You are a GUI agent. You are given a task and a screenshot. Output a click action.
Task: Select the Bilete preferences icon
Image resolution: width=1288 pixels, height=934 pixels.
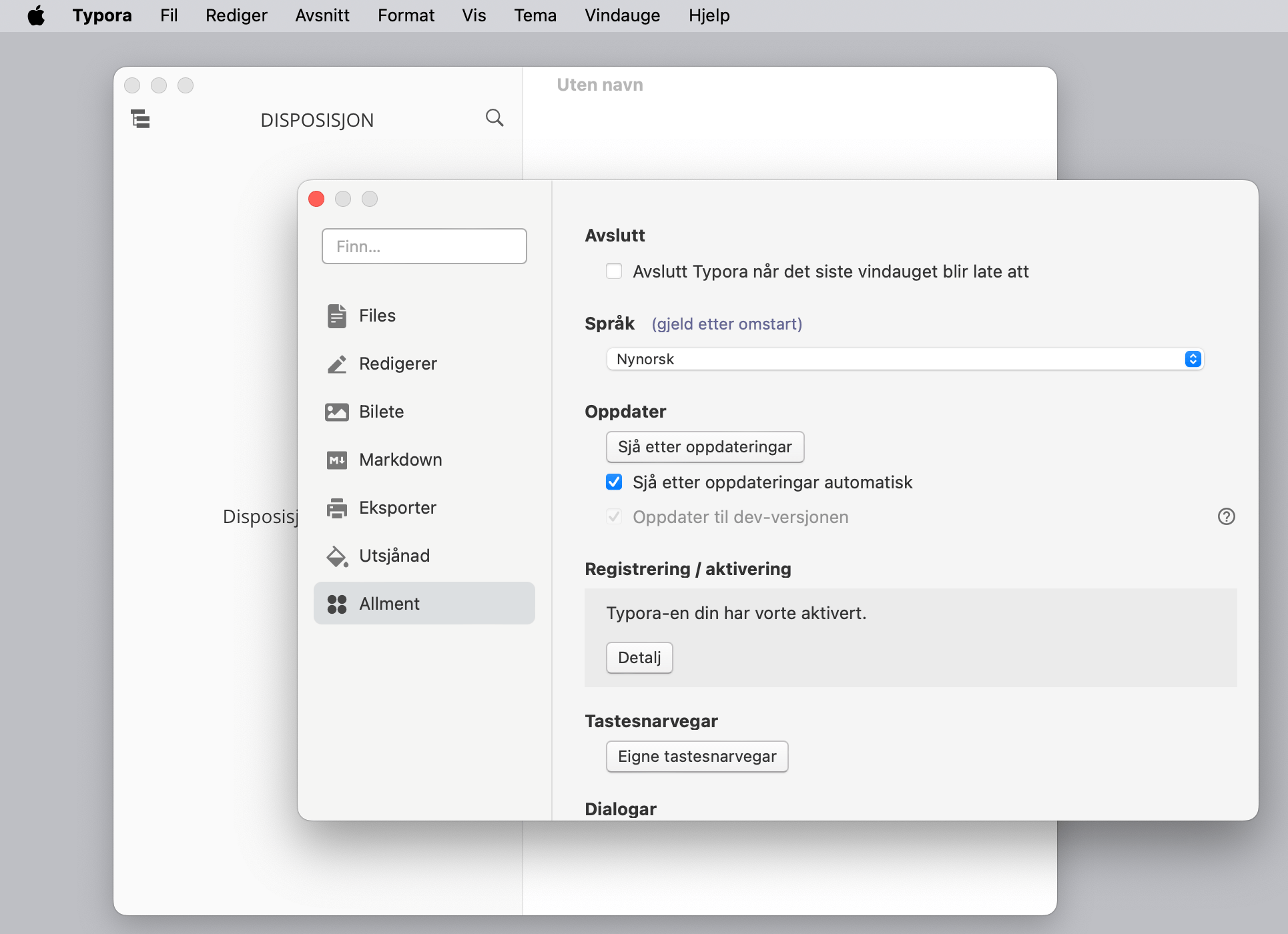pos(336,412)
